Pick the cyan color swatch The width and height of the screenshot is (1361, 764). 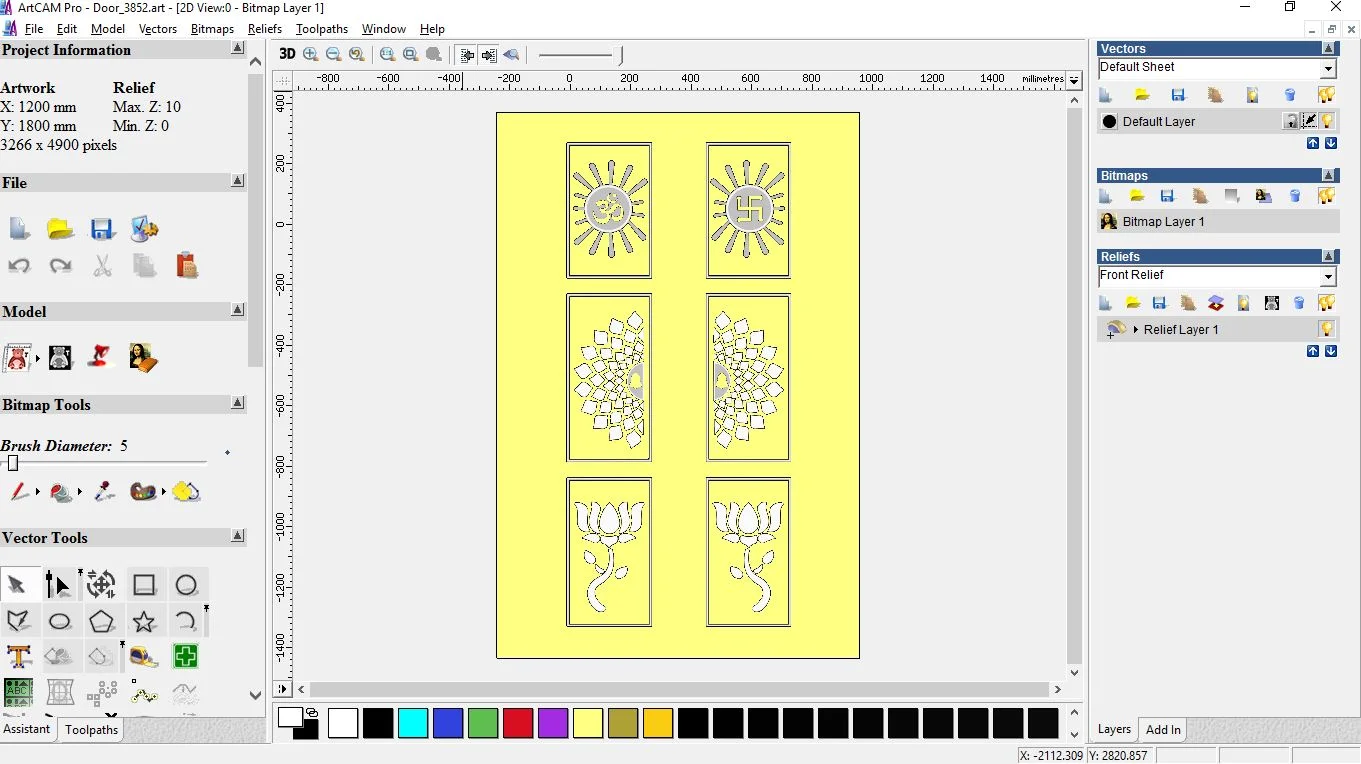pos(413,723)
